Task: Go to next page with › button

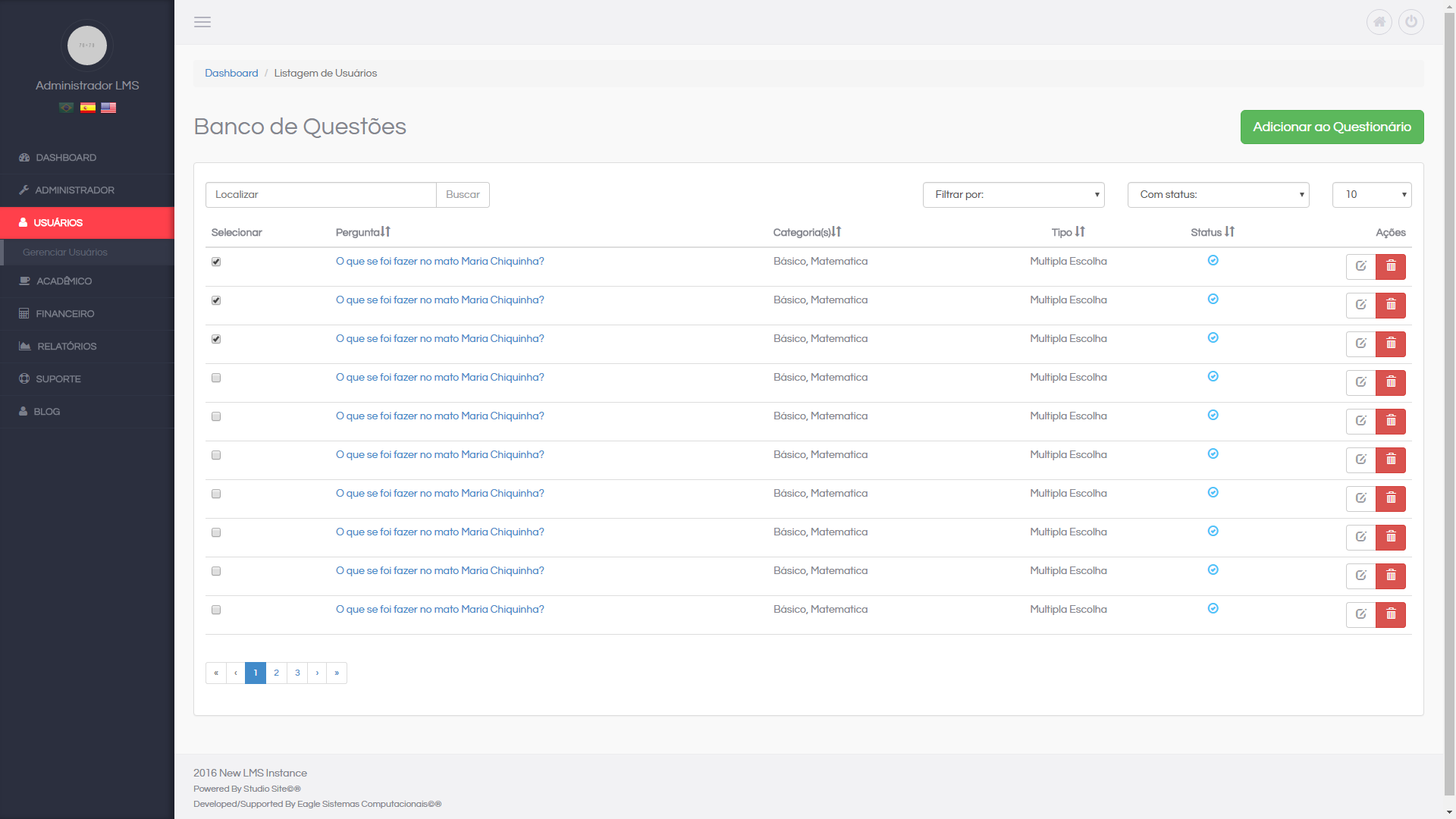Action: [317, 673]
